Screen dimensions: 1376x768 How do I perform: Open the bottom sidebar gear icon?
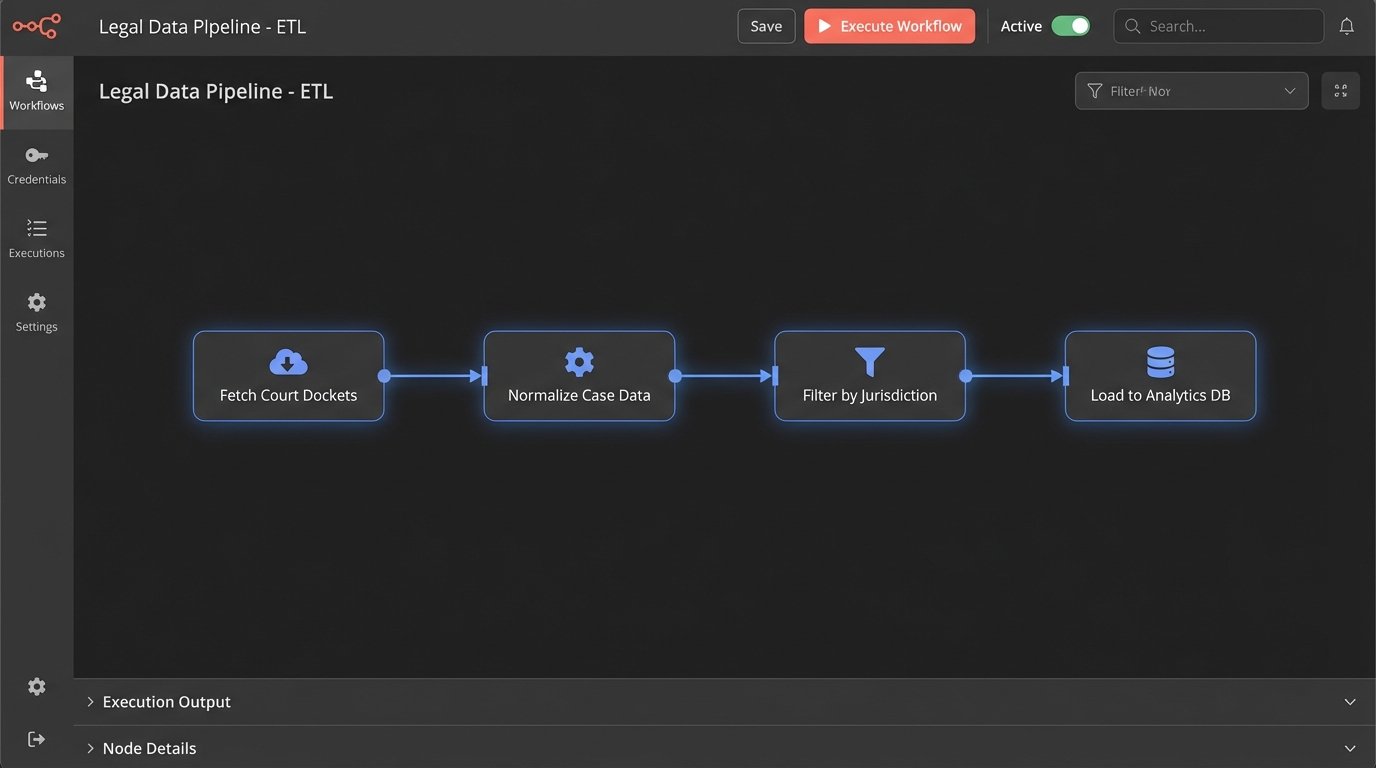36,686
